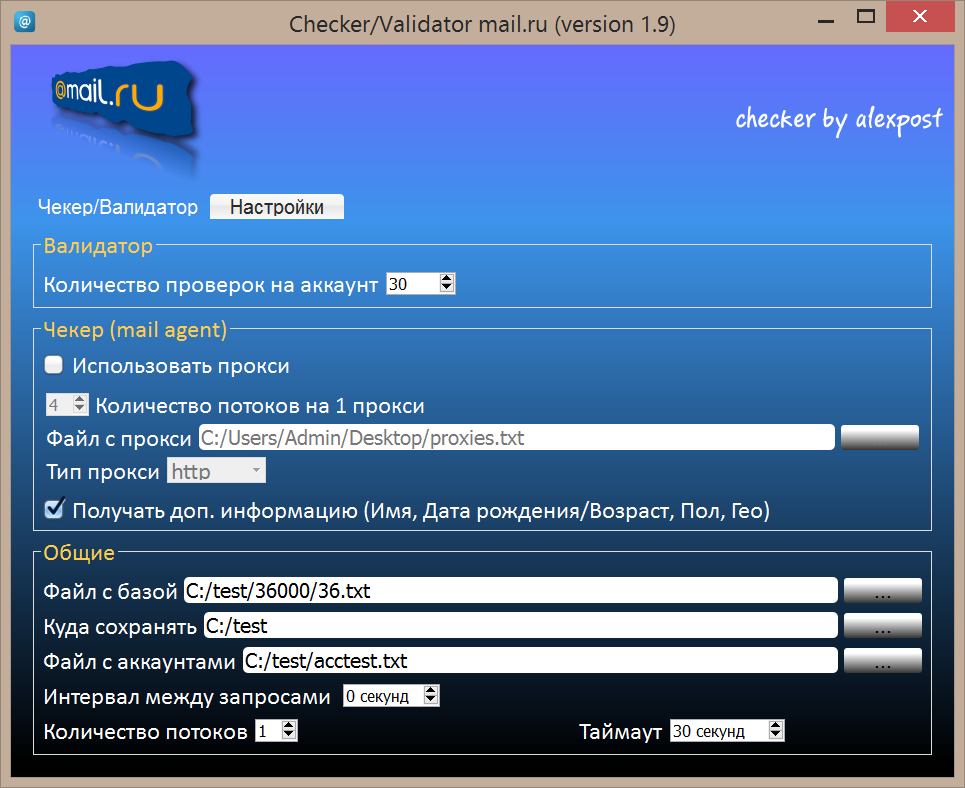Browse for the Куда сохранять folder
965x788 pixels.
tap(882, 626)
